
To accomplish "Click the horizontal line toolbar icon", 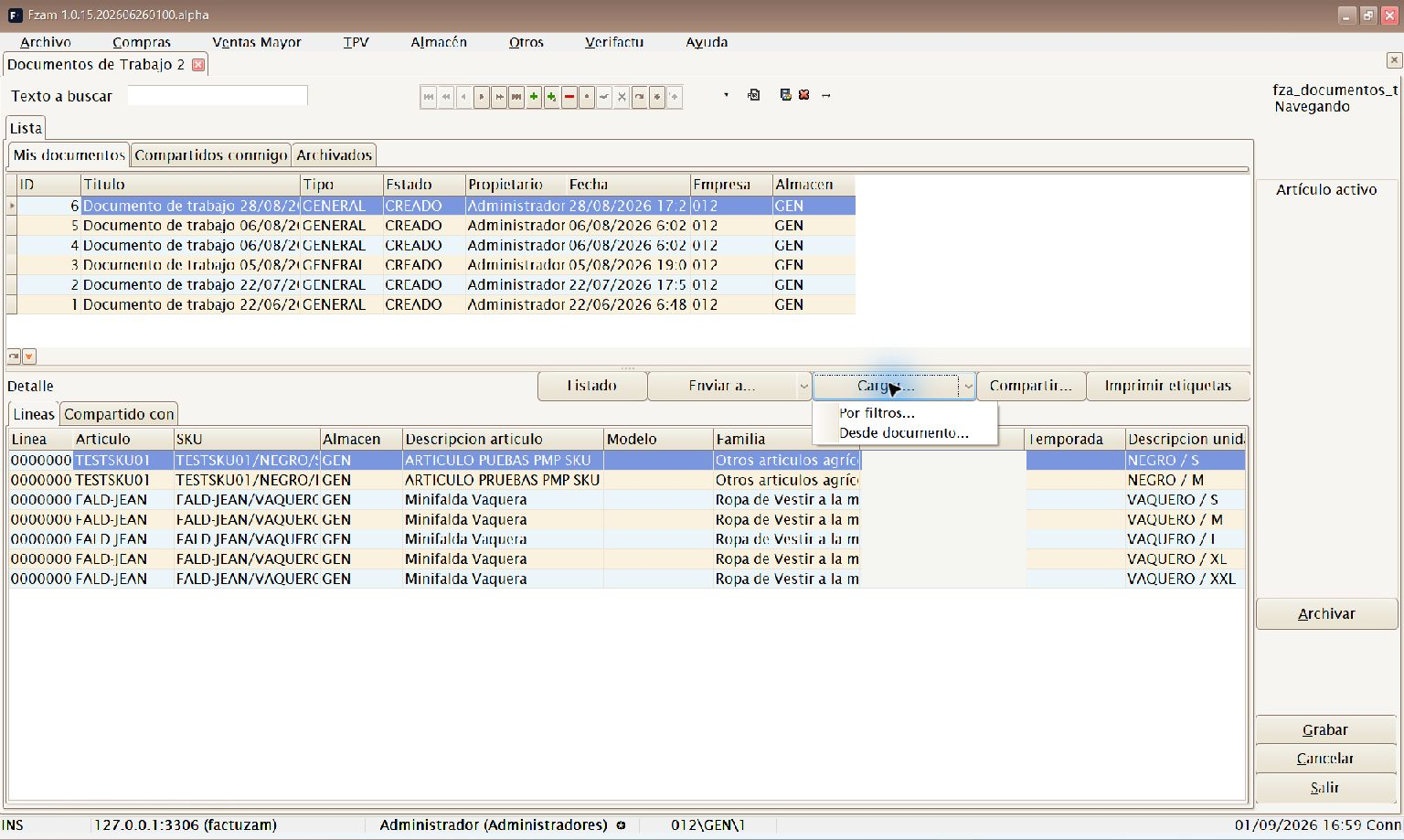I will (x=826, y=95).
